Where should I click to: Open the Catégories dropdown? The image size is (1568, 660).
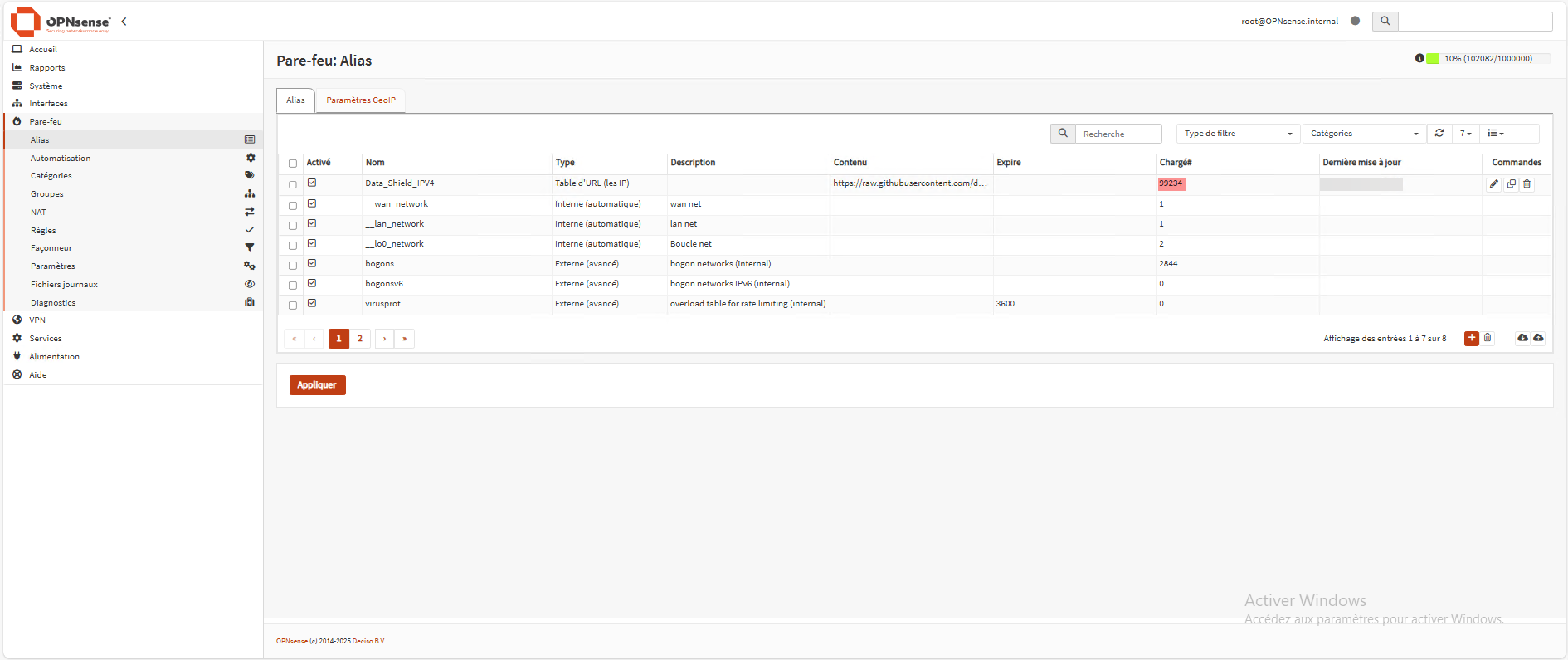[x=1364, y=134]
